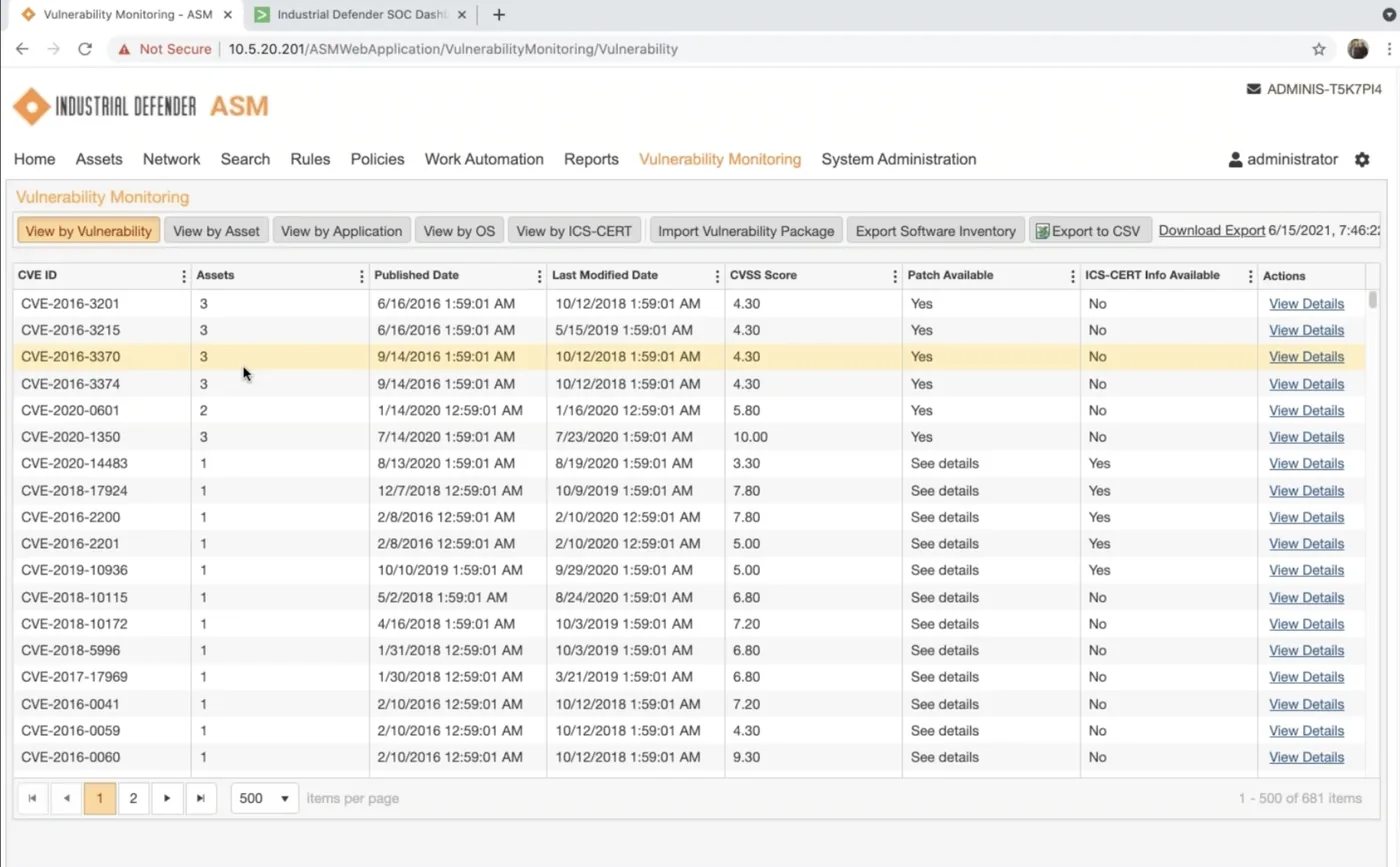
Task: Click the browser address bar URL
Action: 453,49
